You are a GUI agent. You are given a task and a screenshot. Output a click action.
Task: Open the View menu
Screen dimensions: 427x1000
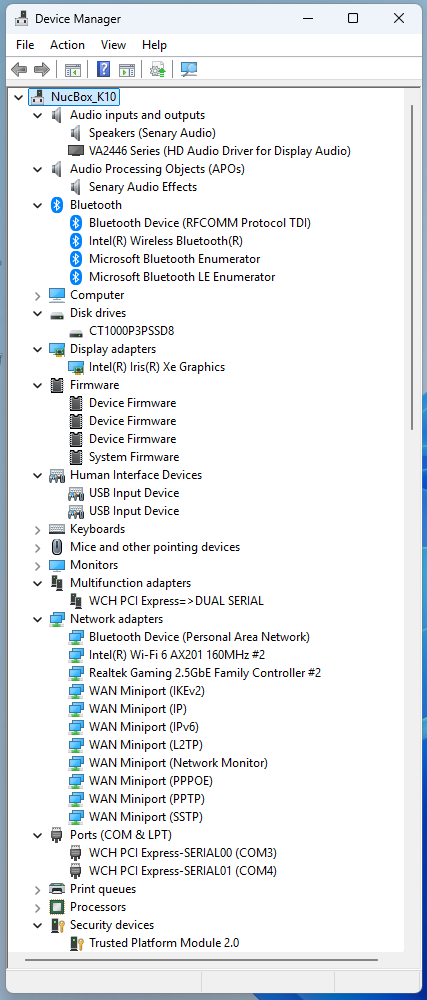(113, 45)
